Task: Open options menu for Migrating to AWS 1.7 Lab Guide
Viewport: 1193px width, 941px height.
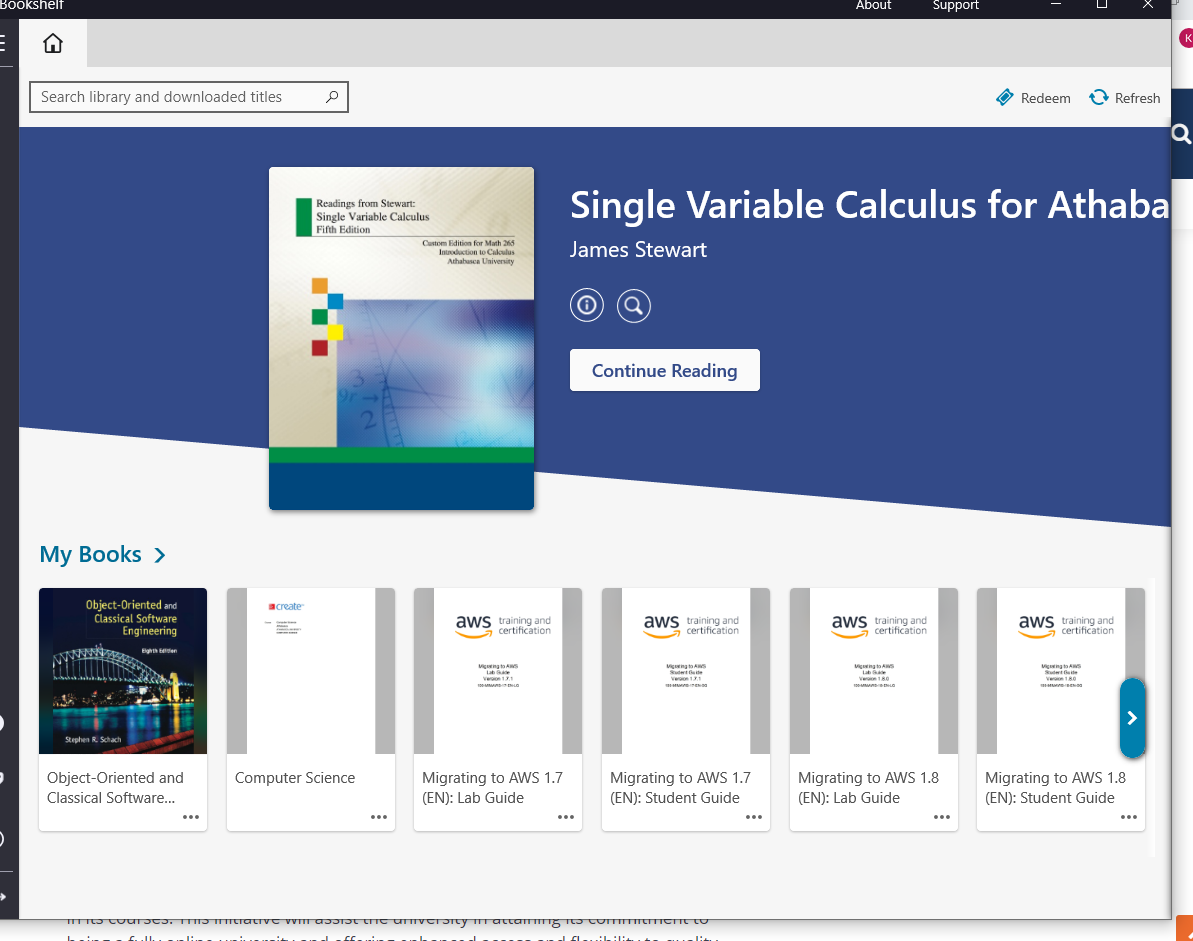Action: coord(566,817)
